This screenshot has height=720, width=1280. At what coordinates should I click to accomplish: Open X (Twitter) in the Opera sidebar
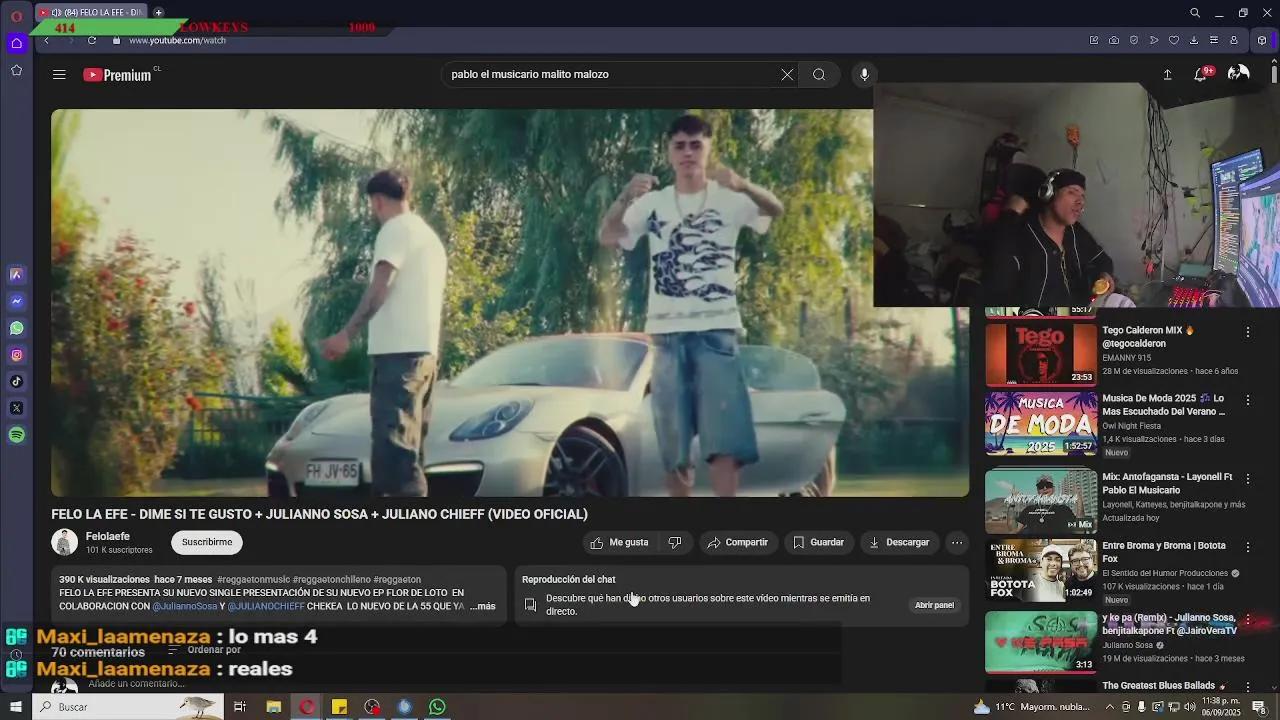click(x=16, y=408)
